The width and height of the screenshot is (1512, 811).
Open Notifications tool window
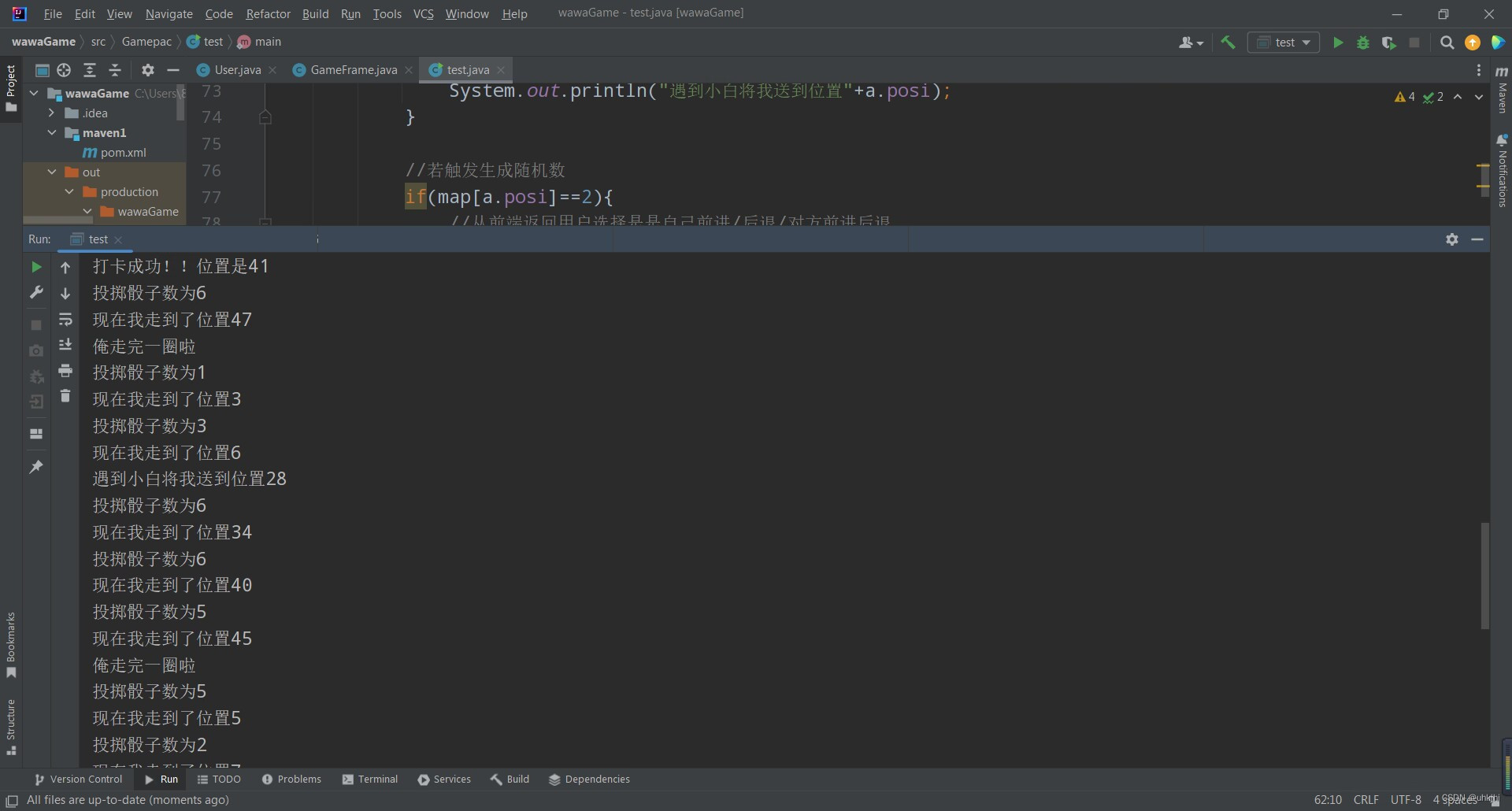1502,171
